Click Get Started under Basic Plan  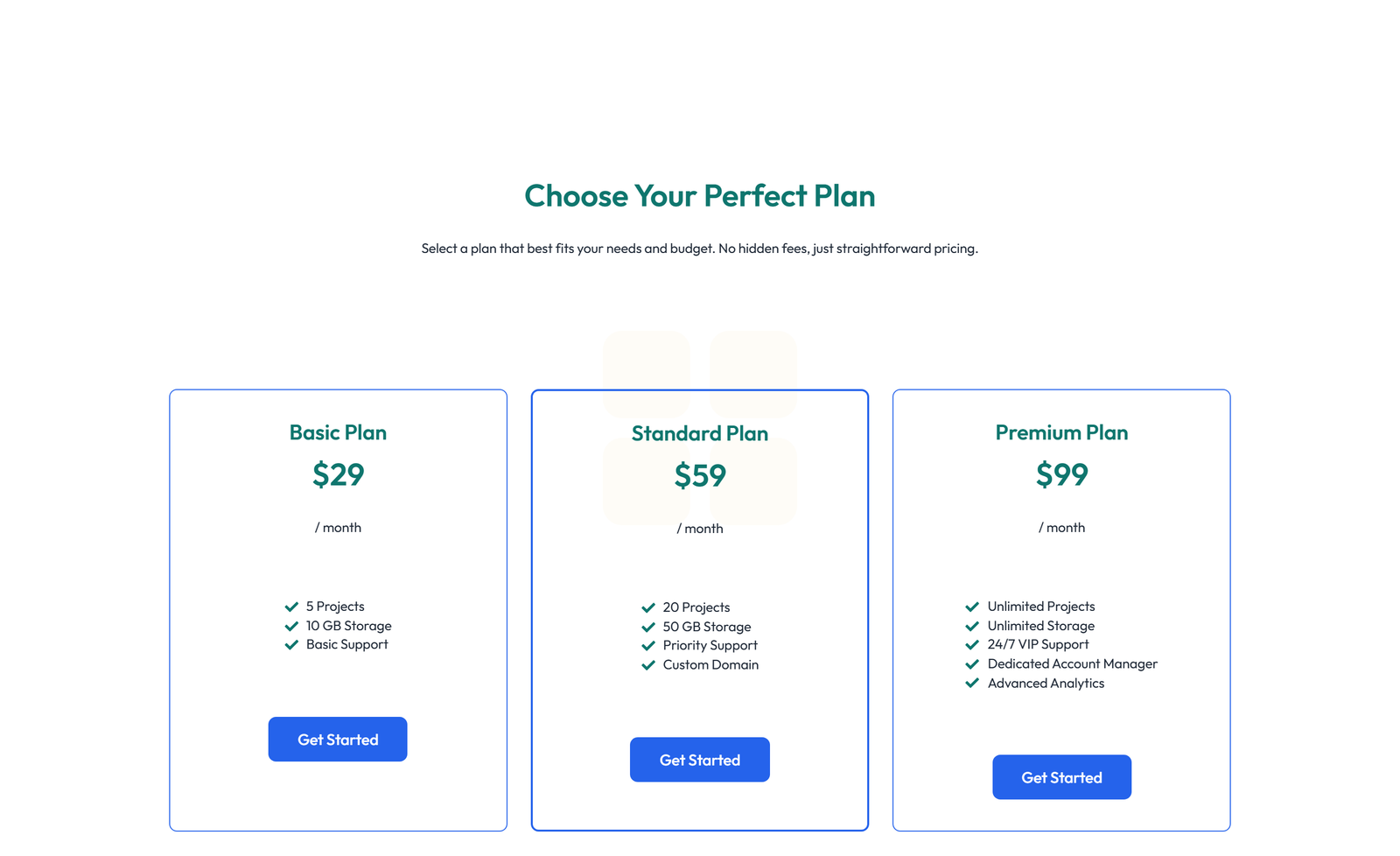[x=337, y=739]
